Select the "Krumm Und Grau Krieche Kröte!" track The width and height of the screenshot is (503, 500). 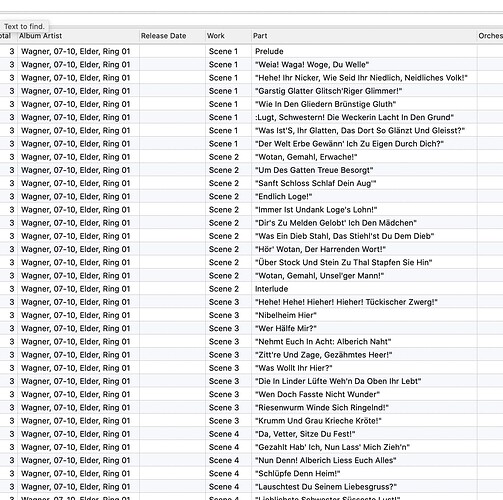[251, 421]
